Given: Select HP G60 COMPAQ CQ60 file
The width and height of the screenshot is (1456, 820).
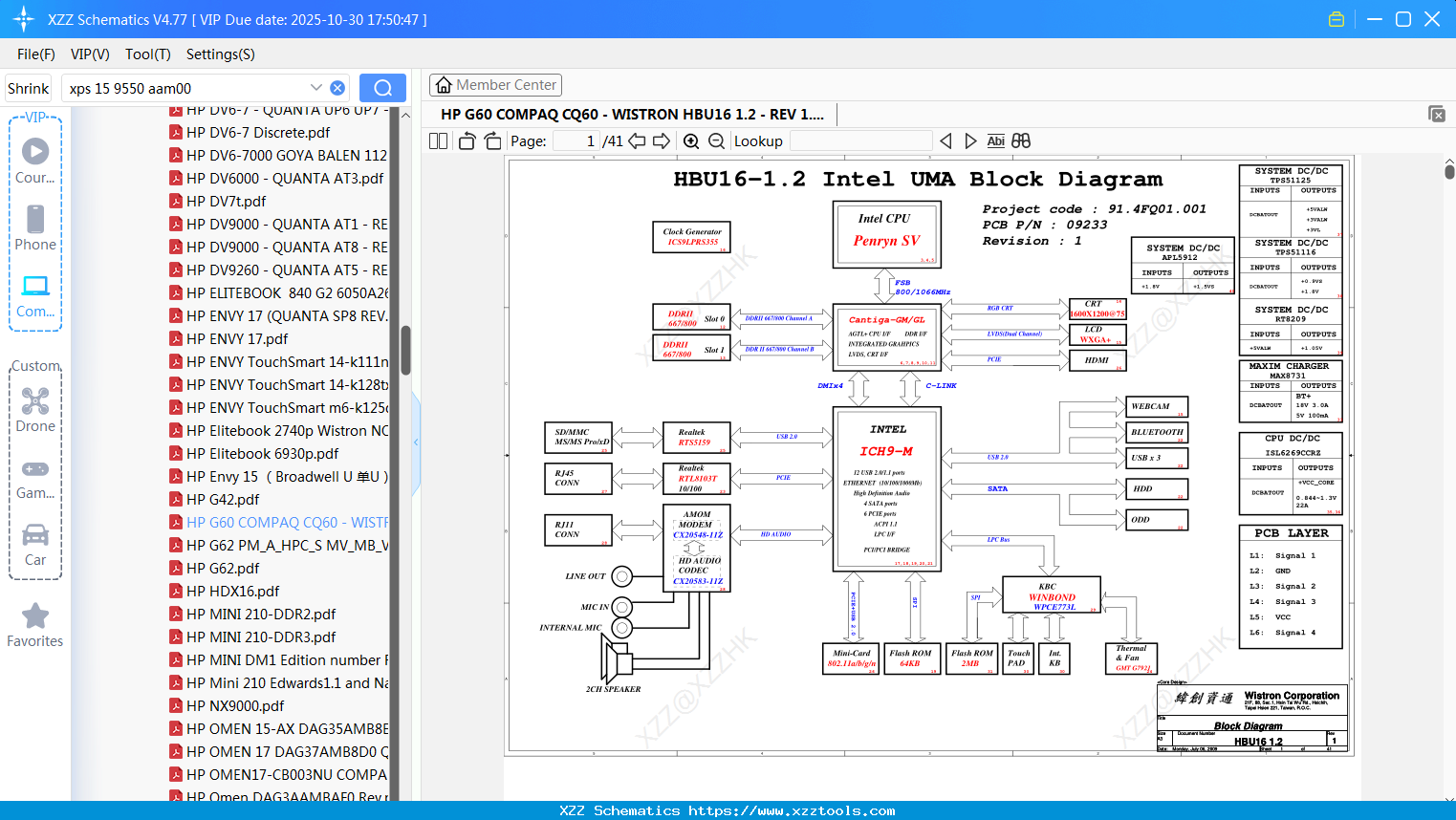Looking at the screenshot, I should click(x=278, y=523).
